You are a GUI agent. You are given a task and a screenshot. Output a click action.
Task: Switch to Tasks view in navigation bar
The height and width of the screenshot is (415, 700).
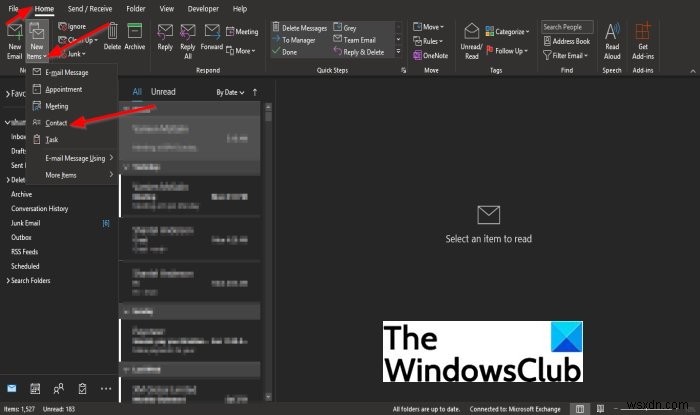[x=82, y=389]
